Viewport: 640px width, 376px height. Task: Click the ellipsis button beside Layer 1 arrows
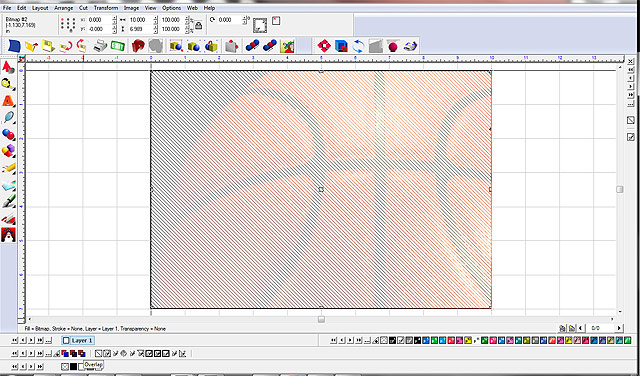point(48,340)
